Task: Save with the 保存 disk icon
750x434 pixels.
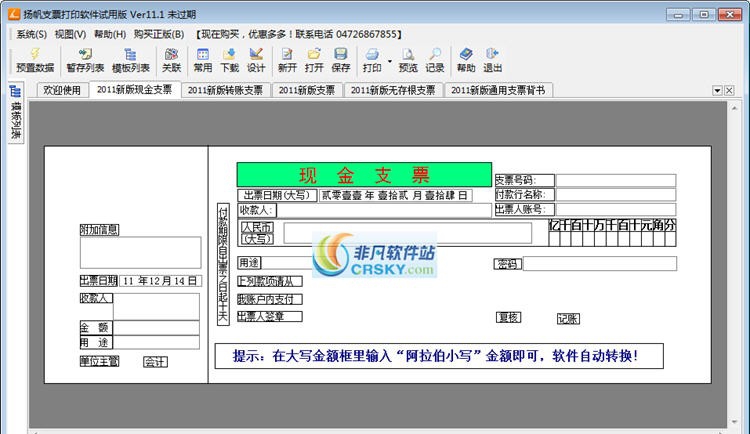Action: 341,54
